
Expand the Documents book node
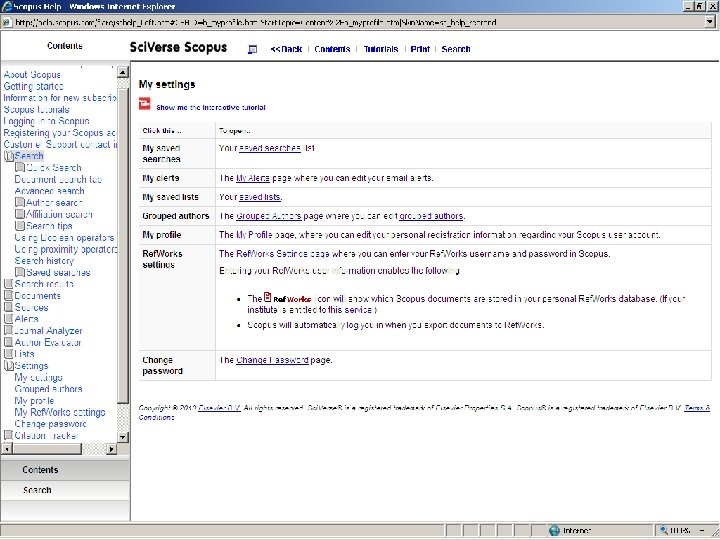8,296
